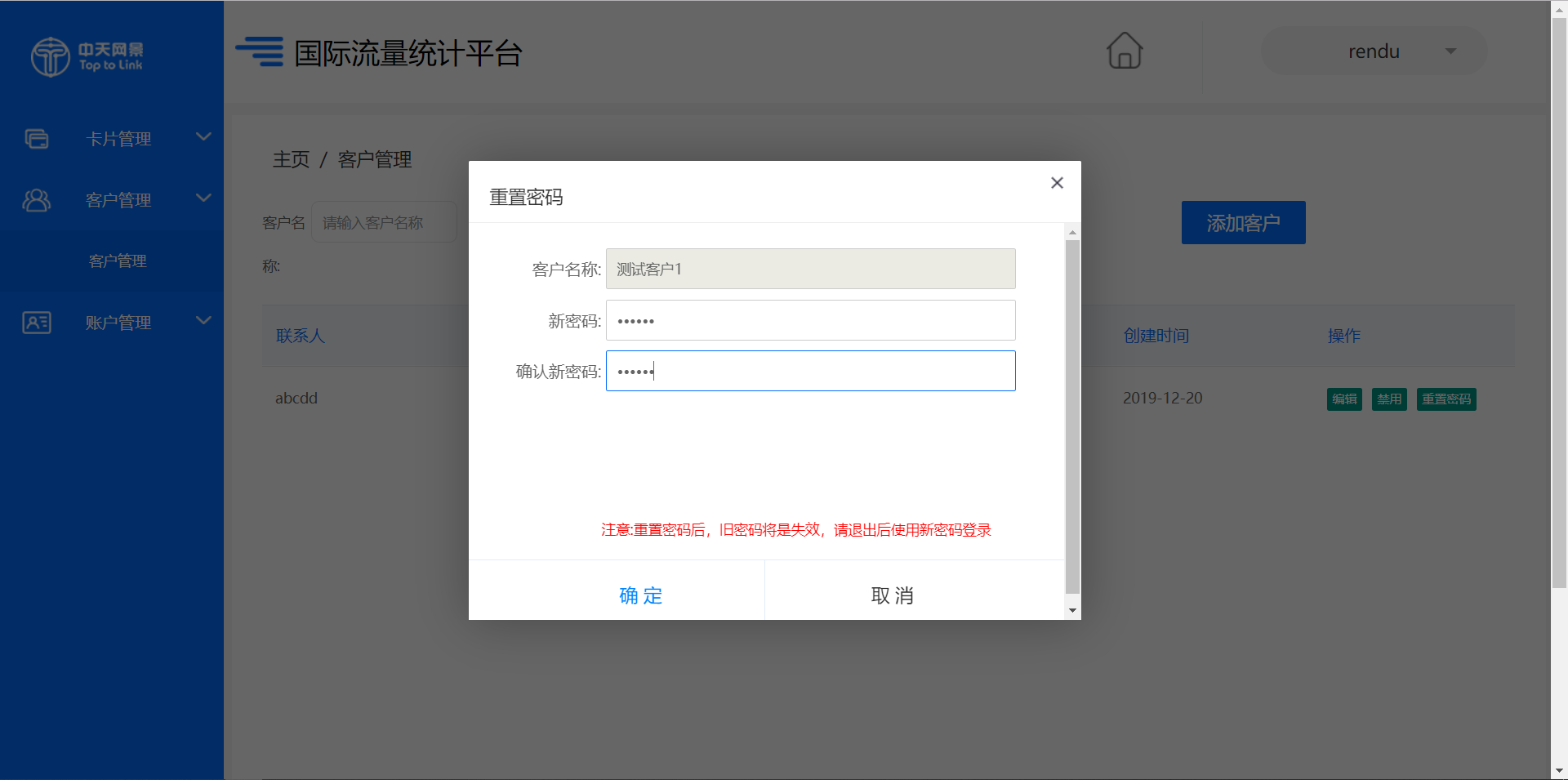Click the dialog scrollbar up arrow

[x=1073, y=233]
